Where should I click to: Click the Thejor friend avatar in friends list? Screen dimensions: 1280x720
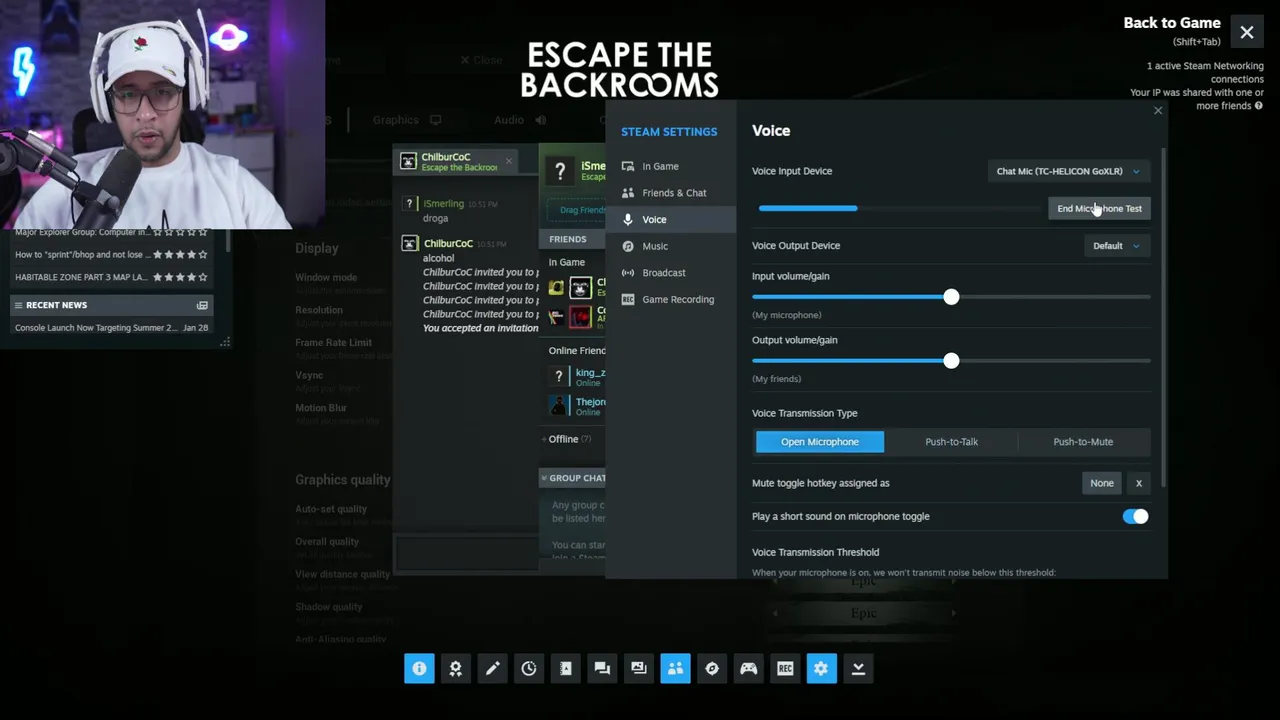558,405
